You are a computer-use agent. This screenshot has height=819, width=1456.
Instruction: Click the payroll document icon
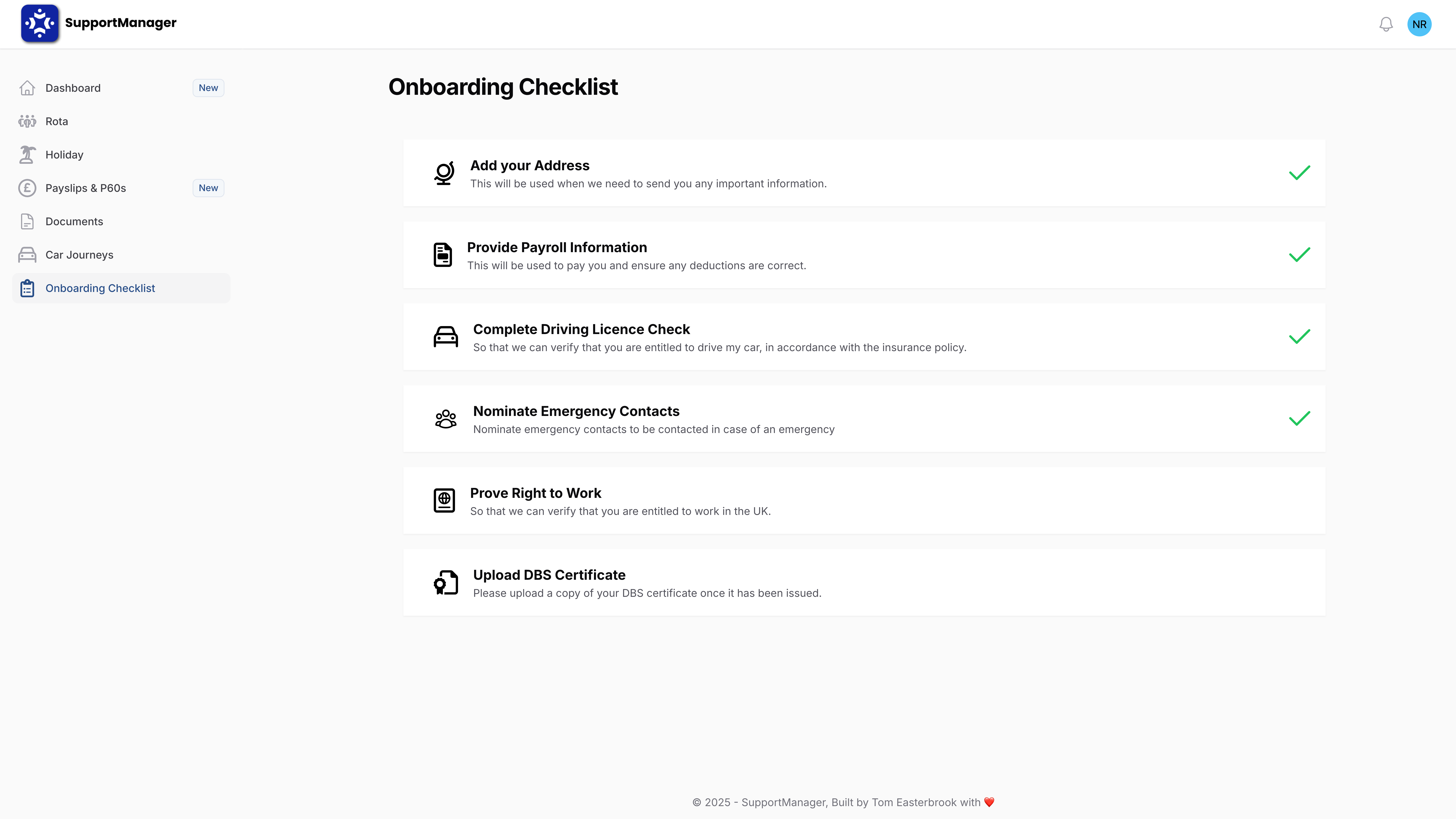442,255
